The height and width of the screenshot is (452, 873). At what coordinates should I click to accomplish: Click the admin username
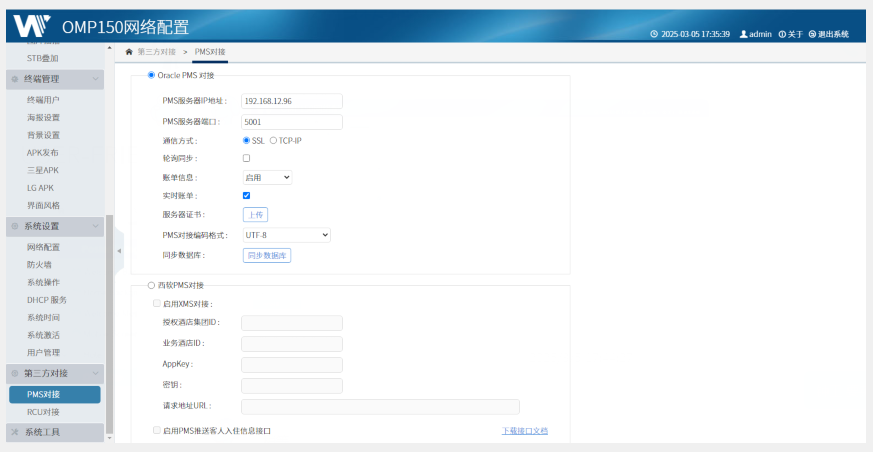point(760,34)
